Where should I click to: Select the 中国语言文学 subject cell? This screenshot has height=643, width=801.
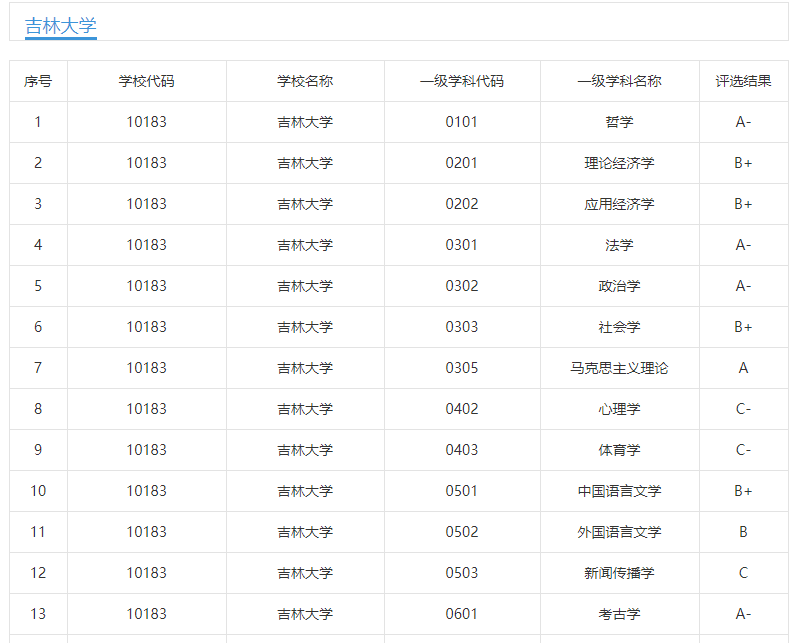(620, 491)
